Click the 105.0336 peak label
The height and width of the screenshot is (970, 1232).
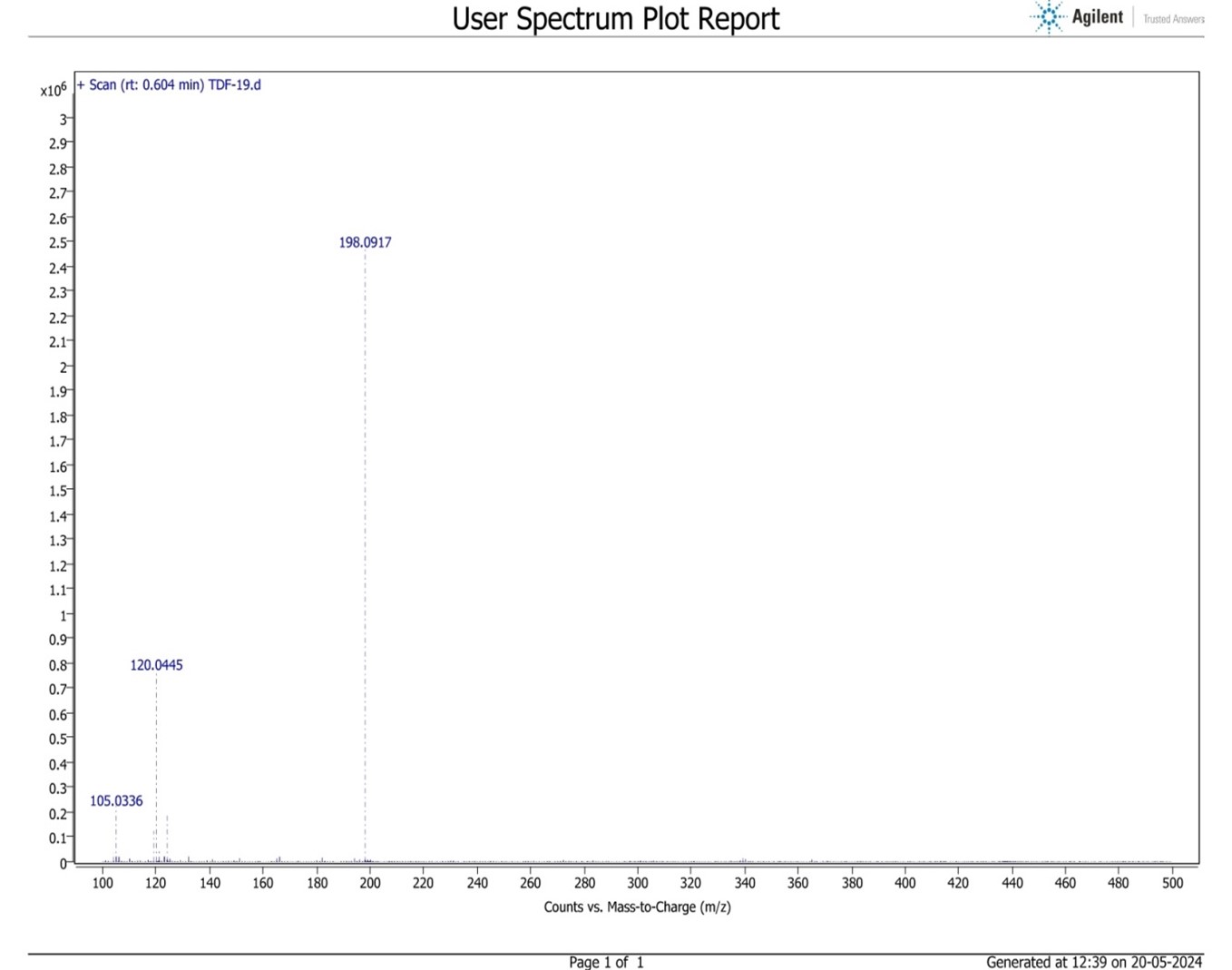(116, 801)
